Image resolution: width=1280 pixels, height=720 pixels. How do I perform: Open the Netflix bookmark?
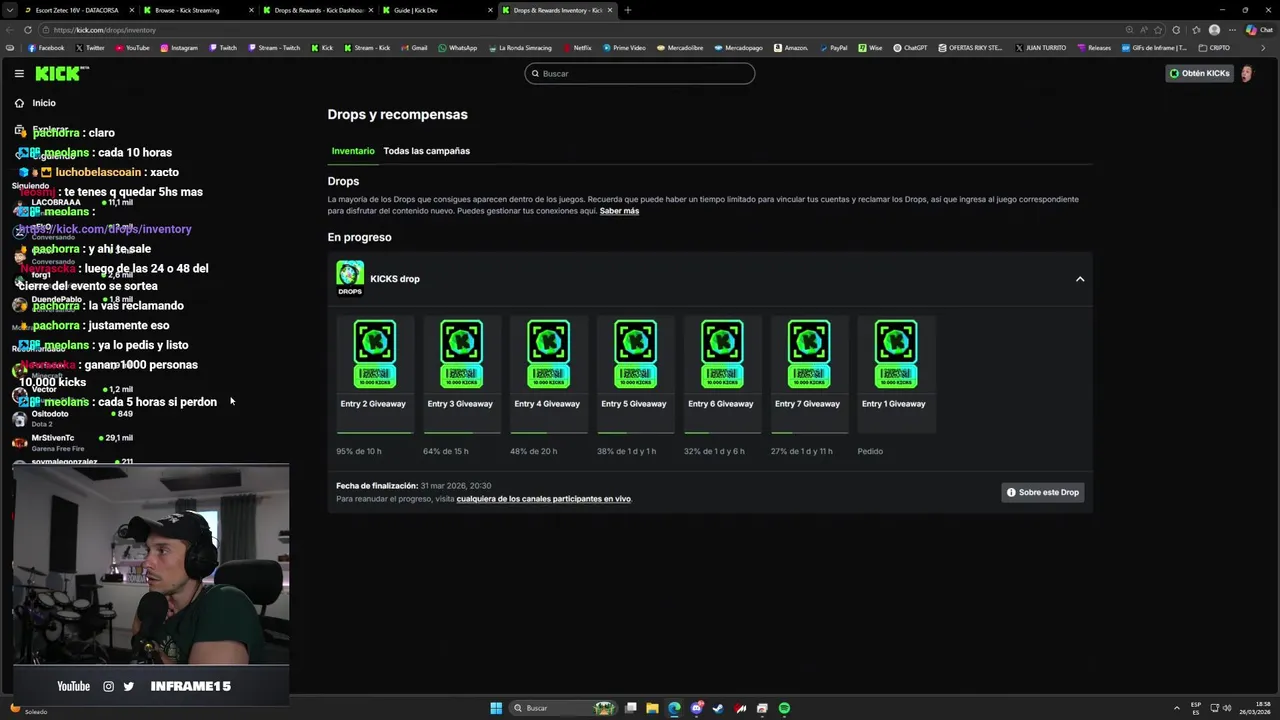(x=577, y=47)
